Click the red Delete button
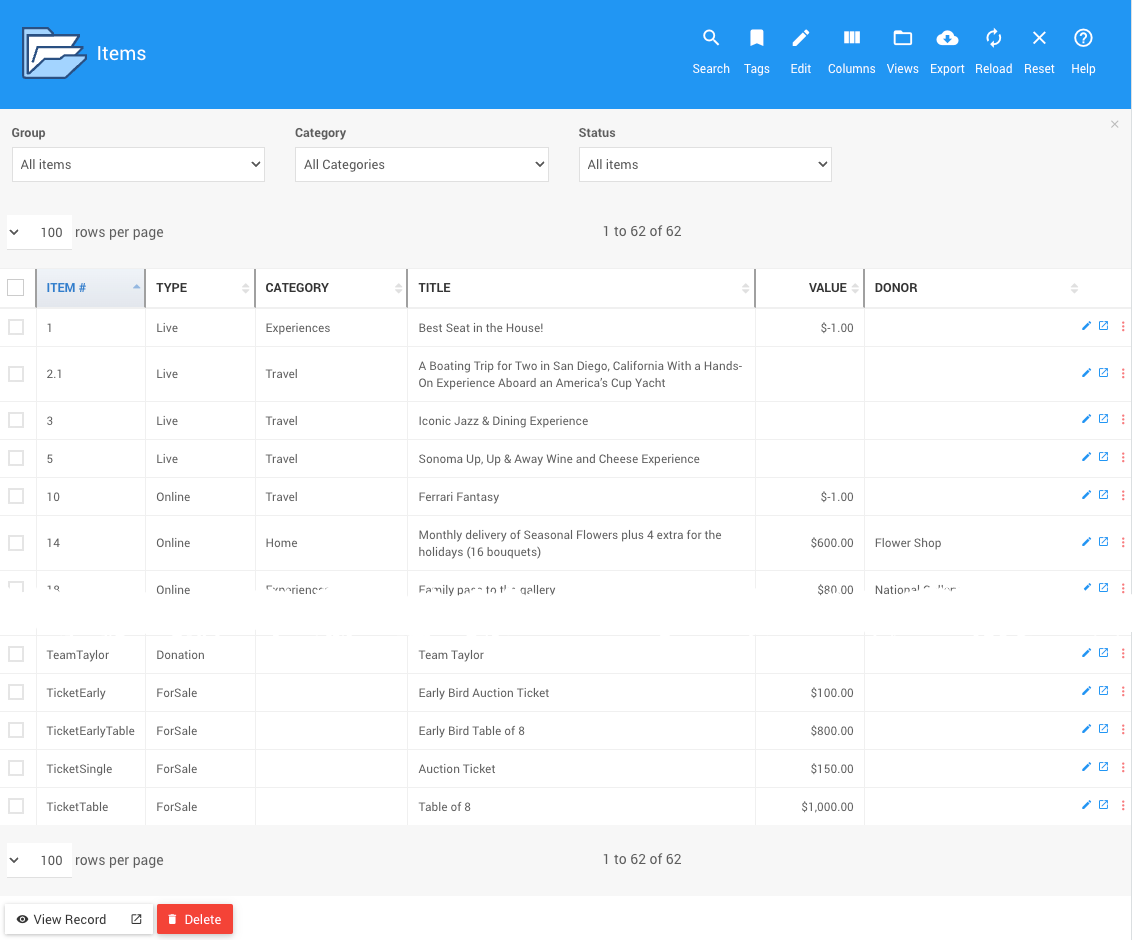 point(195,919)
